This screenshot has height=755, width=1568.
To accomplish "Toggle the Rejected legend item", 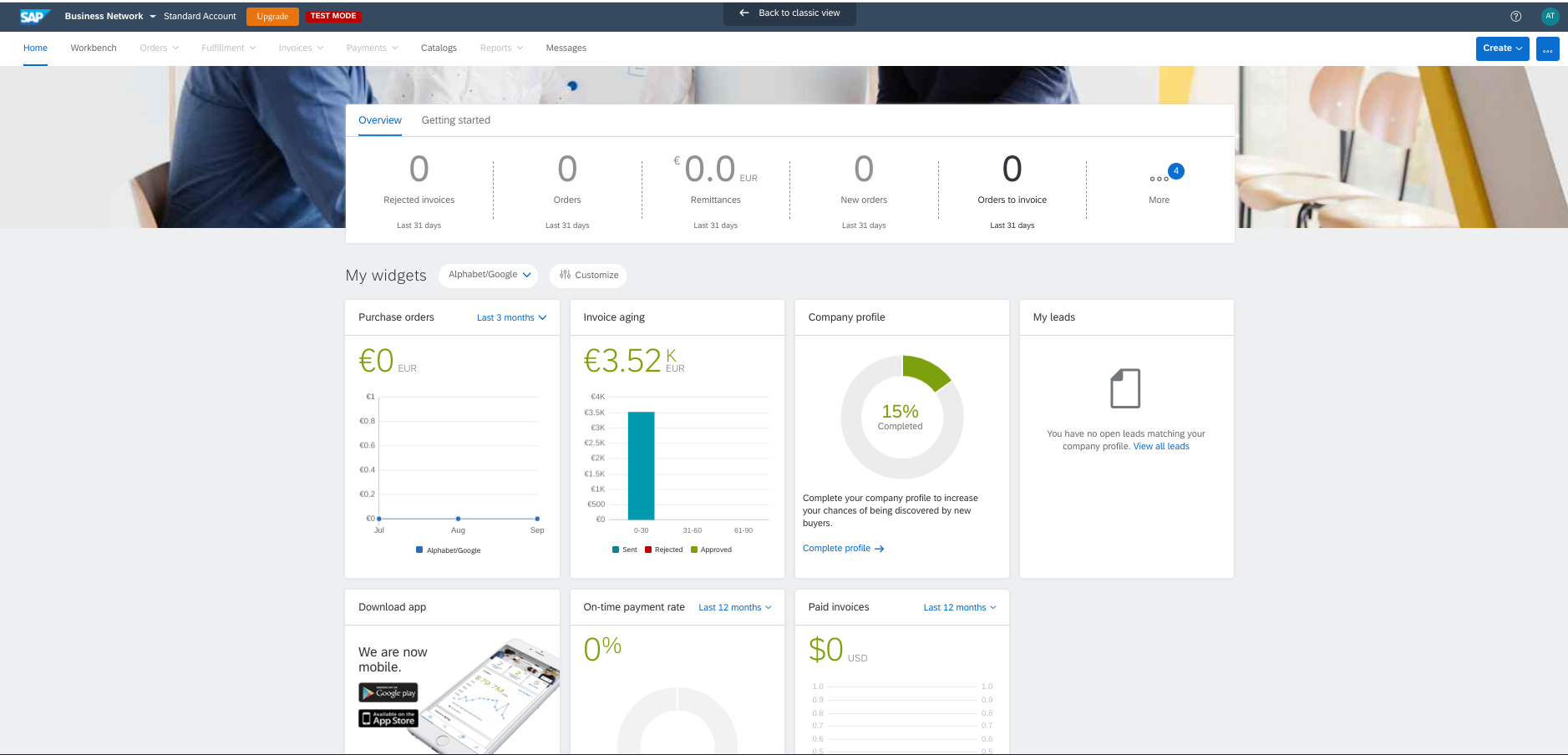I will (664, 550).
